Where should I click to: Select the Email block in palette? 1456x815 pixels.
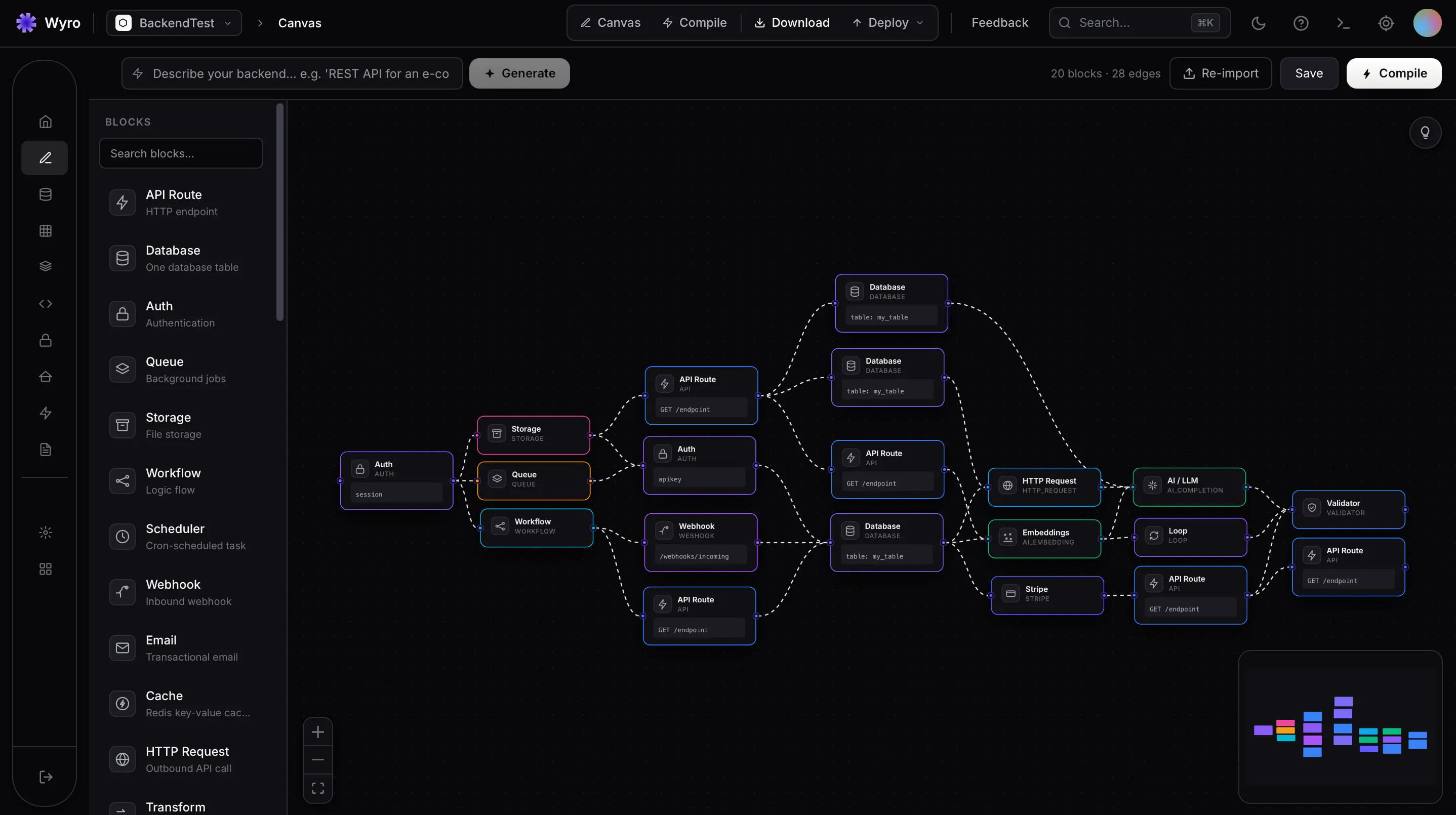point(181,648)
